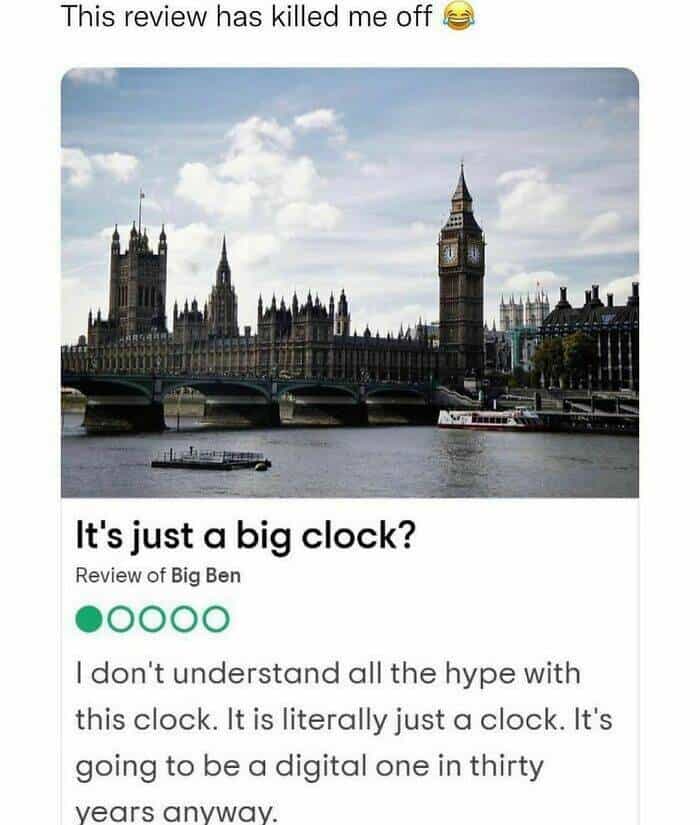700x825 pixels.
Task: Open the bold 'Big Ben' link
Action: click(206, 576)
